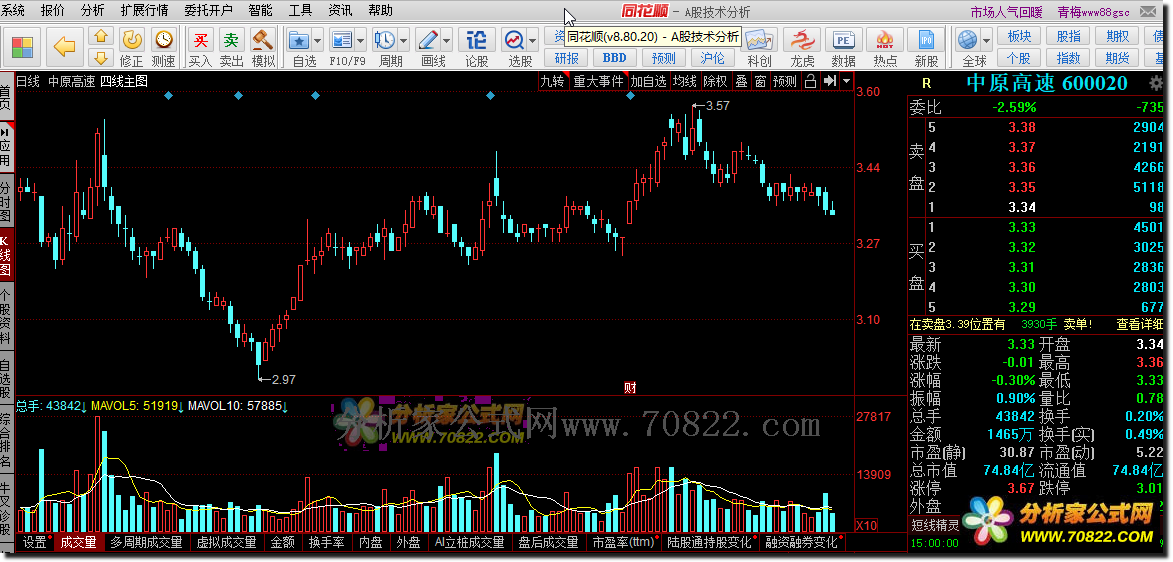Switch to the 市盈率(ttm) tab

pyautogui.click(x=622, y=542)
